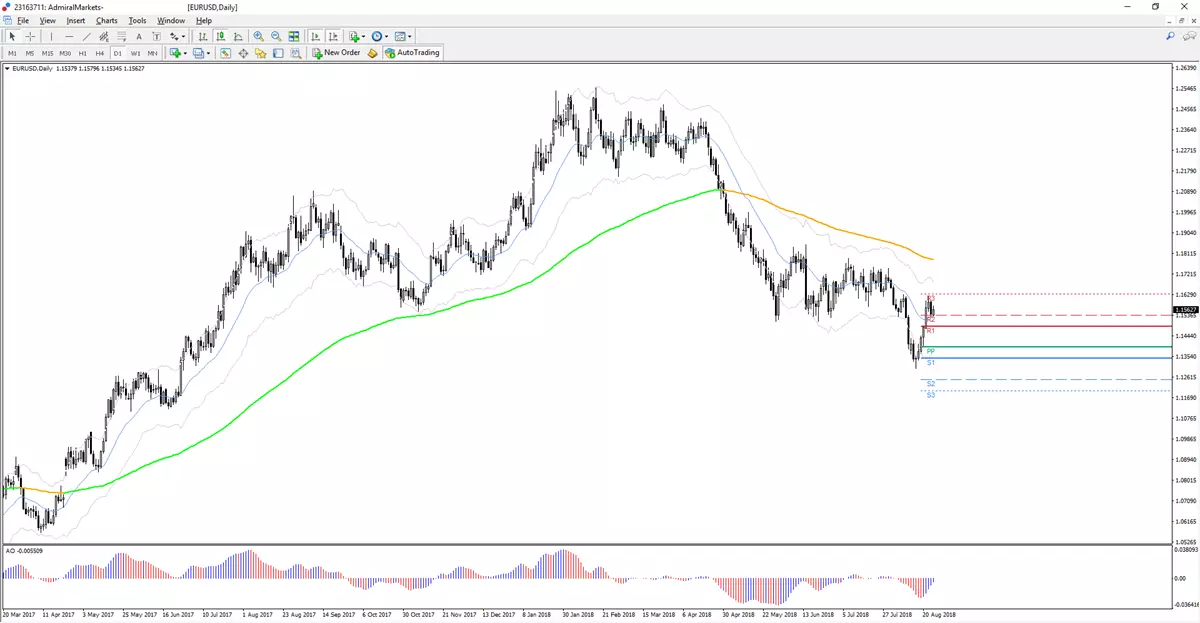The image size is (1200, 623).
Task: Choose the Draw Vertical Line tool
Action: point(51,36)
